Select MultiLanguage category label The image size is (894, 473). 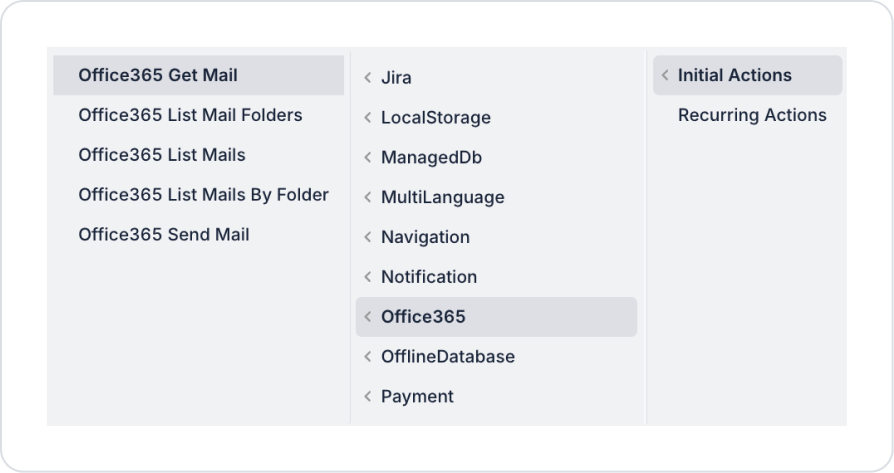pyautogui.click(x=442, y=197)
